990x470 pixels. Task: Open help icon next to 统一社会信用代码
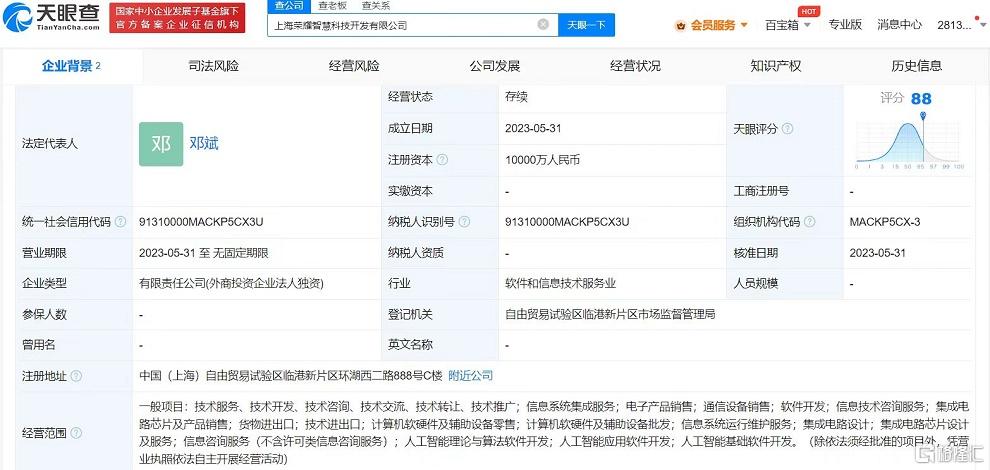point(120,222)
